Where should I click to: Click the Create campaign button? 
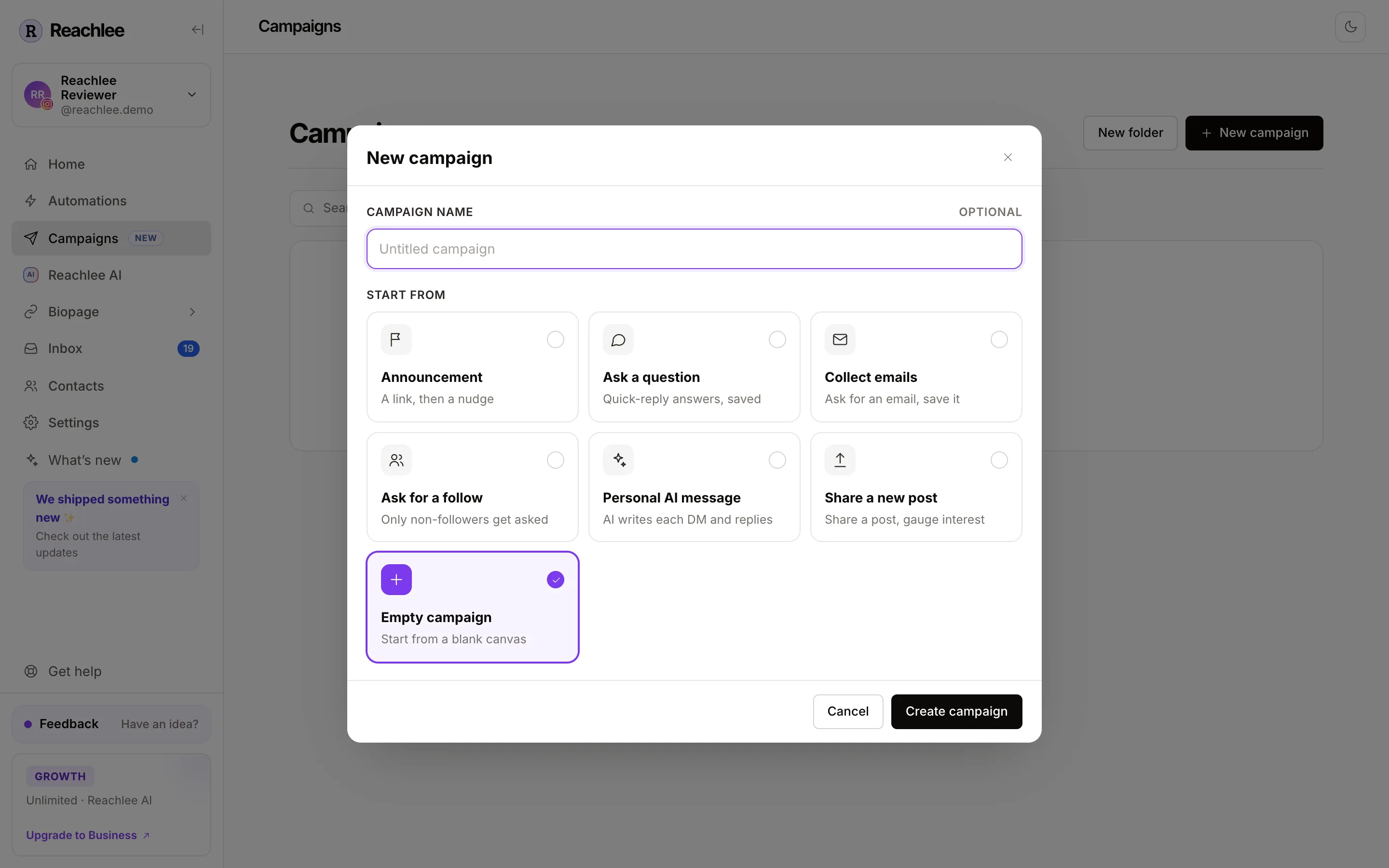pos(956,711)
